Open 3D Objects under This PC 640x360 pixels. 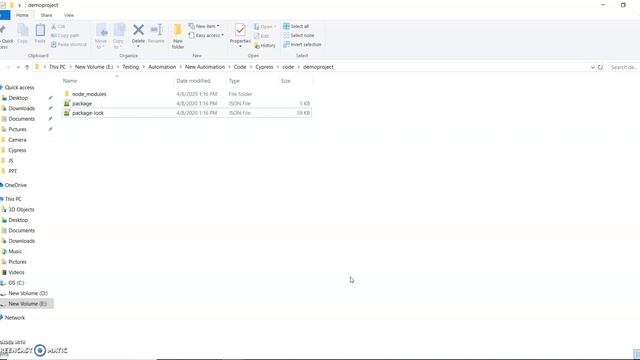pyautogui.click(x=21, y=210)
